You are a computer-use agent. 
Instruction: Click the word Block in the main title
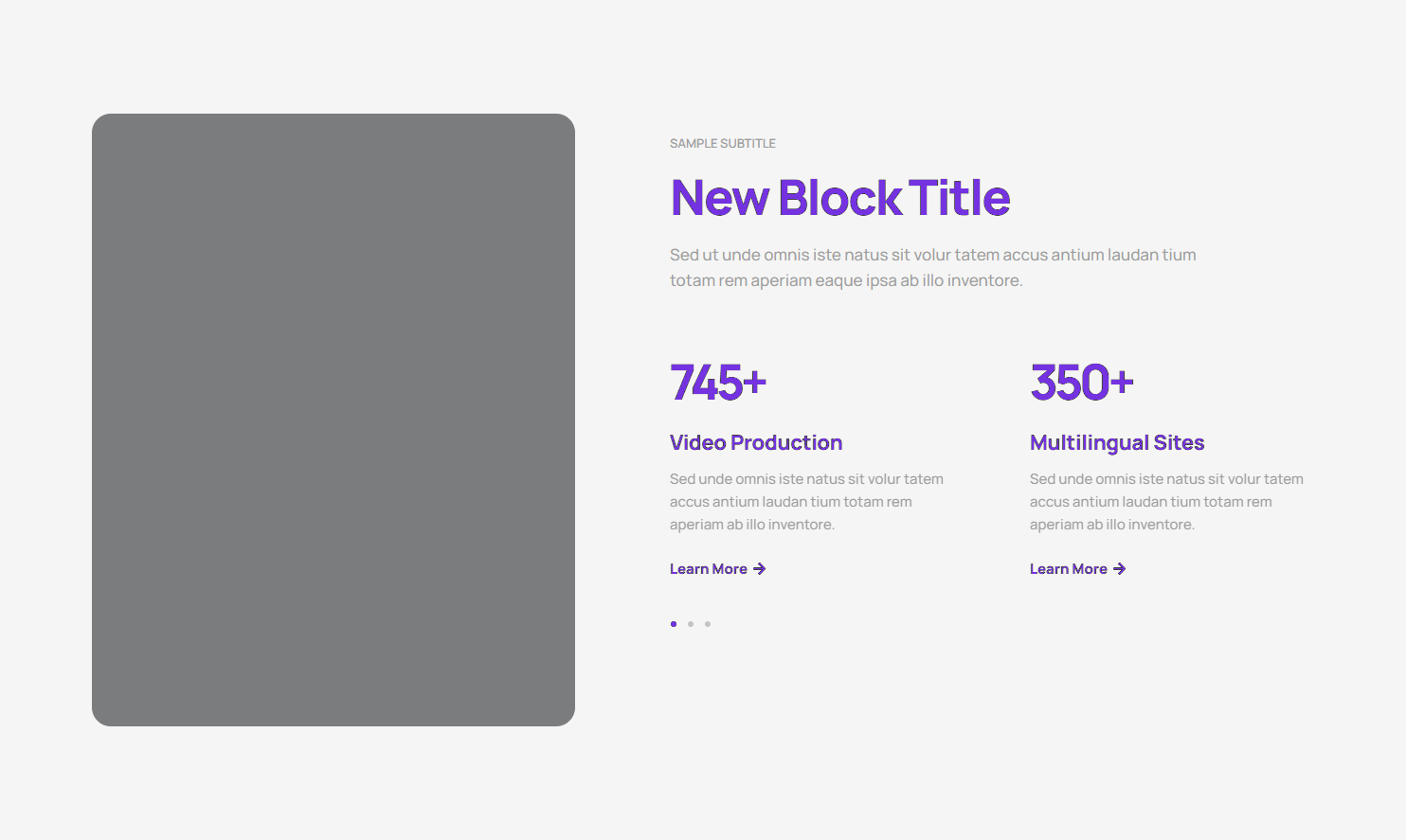pyautogui.click(x=840, y=198)
